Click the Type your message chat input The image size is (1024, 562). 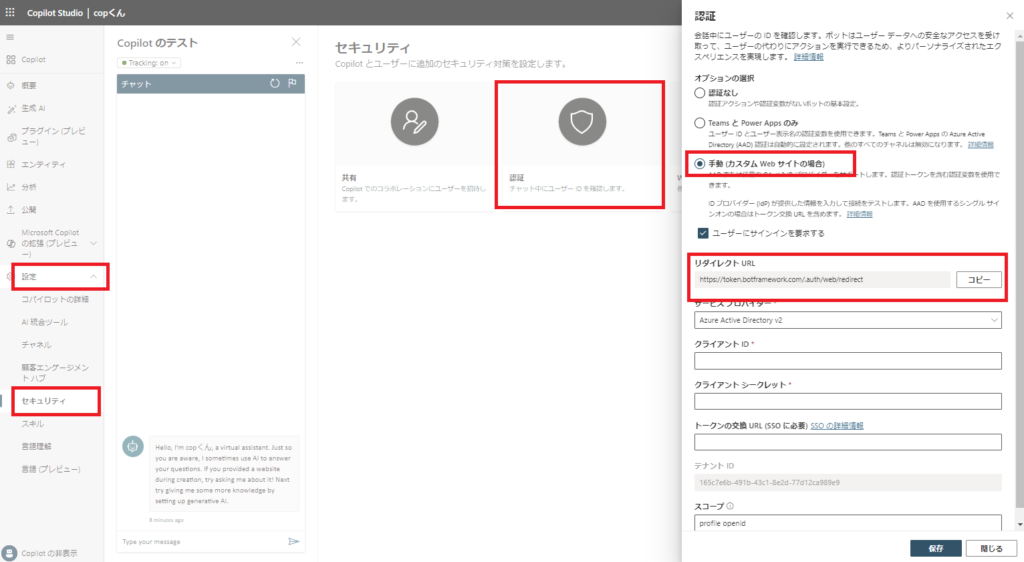202,542
